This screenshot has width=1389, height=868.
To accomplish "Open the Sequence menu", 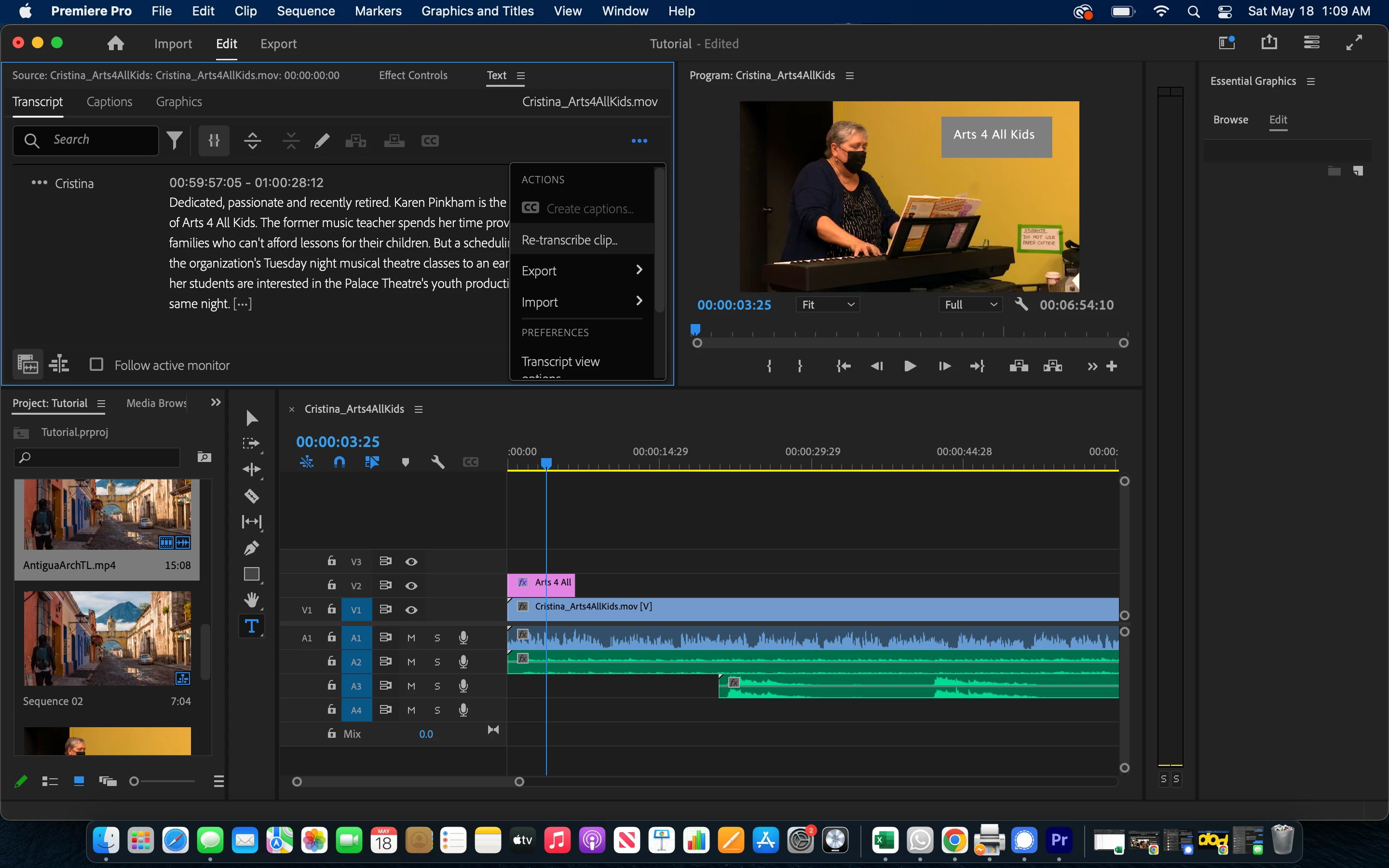I will coord(305,11).
